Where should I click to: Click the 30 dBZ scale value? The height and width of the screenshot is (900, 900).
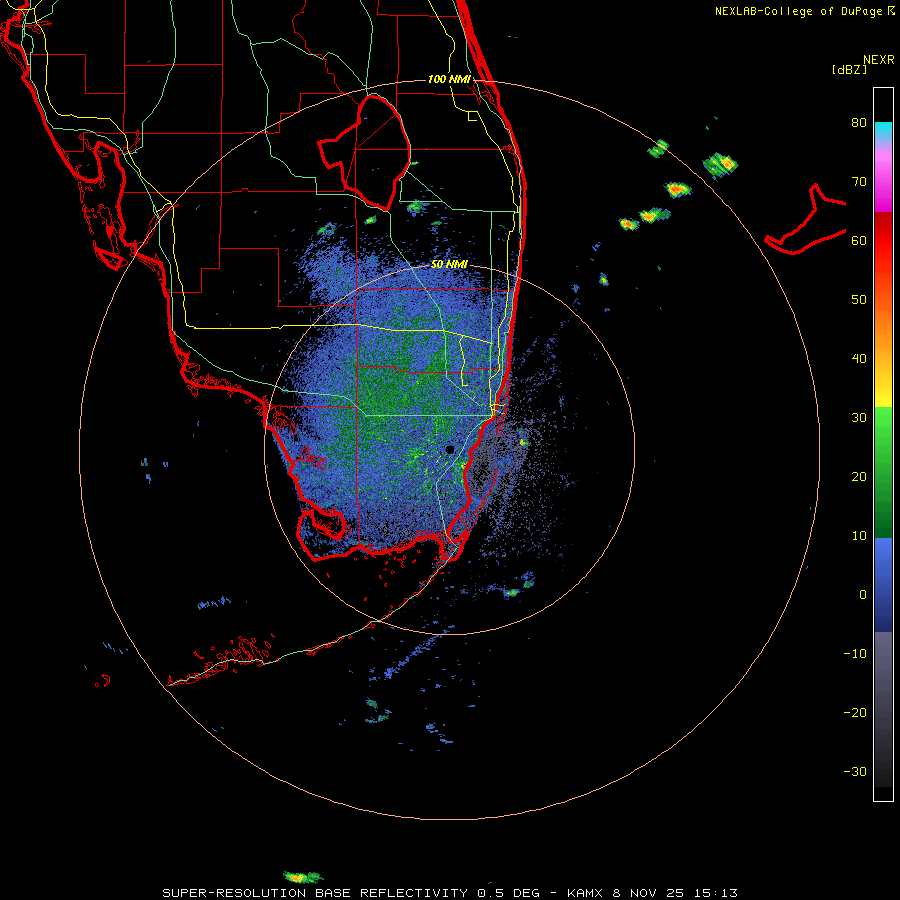[859, 418]
